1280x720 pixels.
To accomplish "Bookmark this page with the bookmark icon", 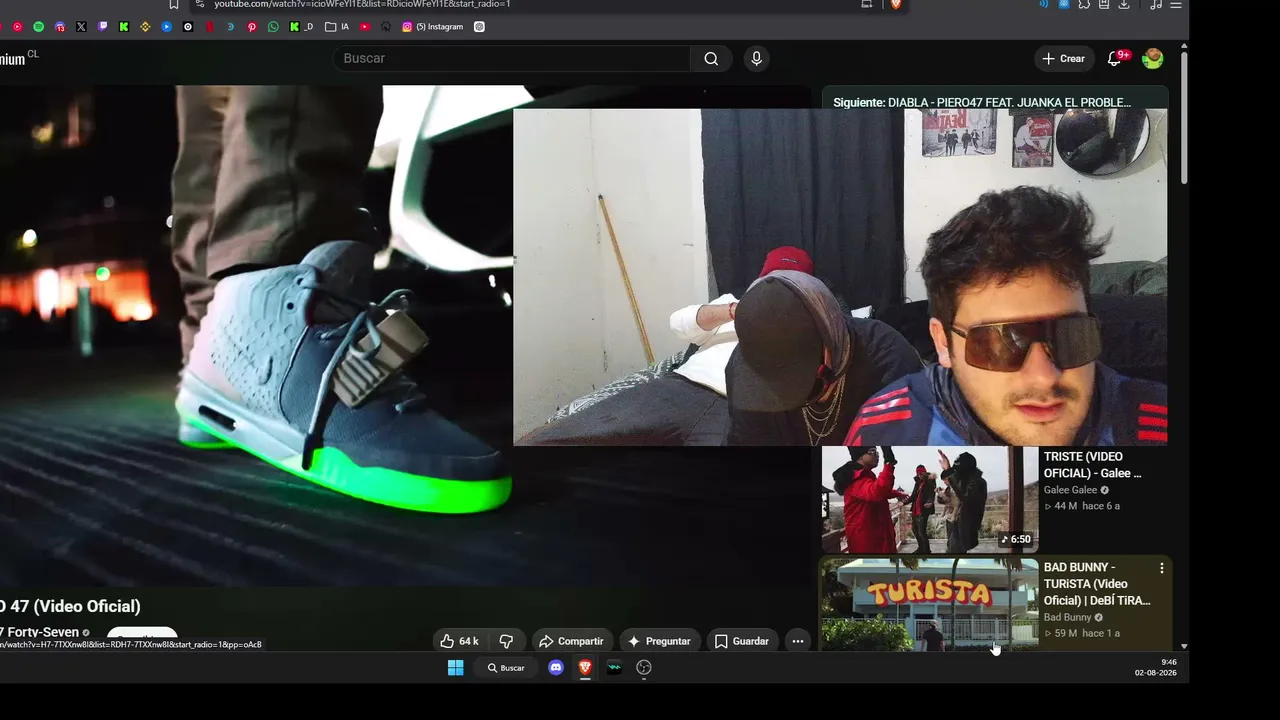I will tap(174, 4).
